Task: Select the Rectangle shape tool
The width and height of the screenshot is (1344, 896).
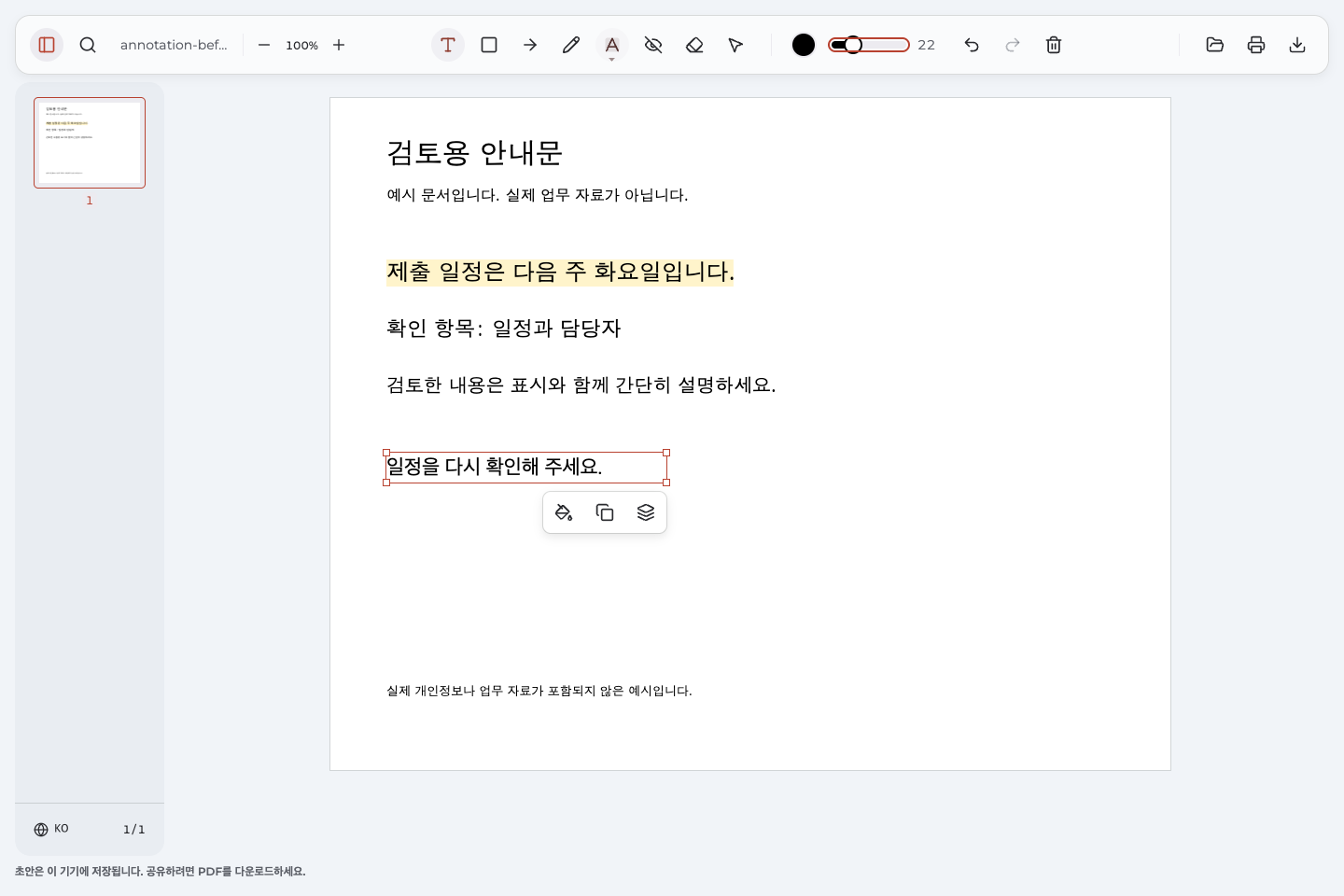Action: click(489, 45)
